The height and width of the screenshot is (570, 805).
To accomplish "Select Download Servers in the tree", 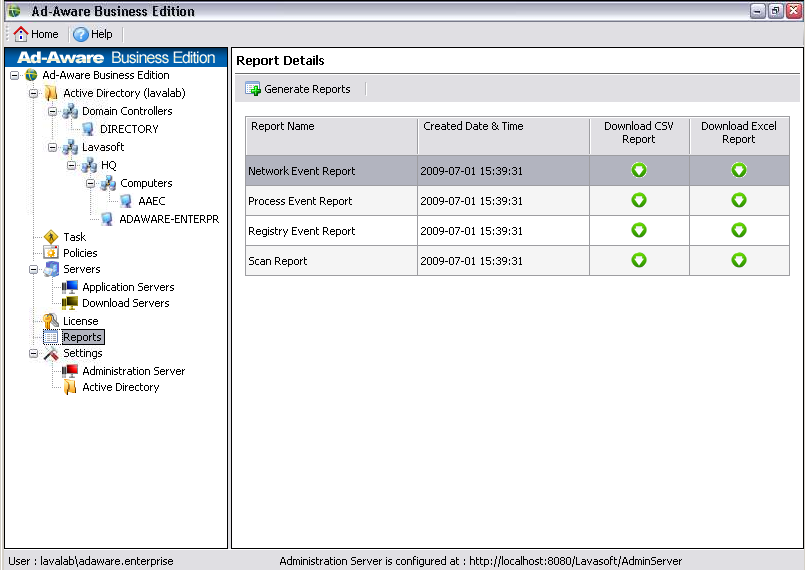I will point(126,303).
